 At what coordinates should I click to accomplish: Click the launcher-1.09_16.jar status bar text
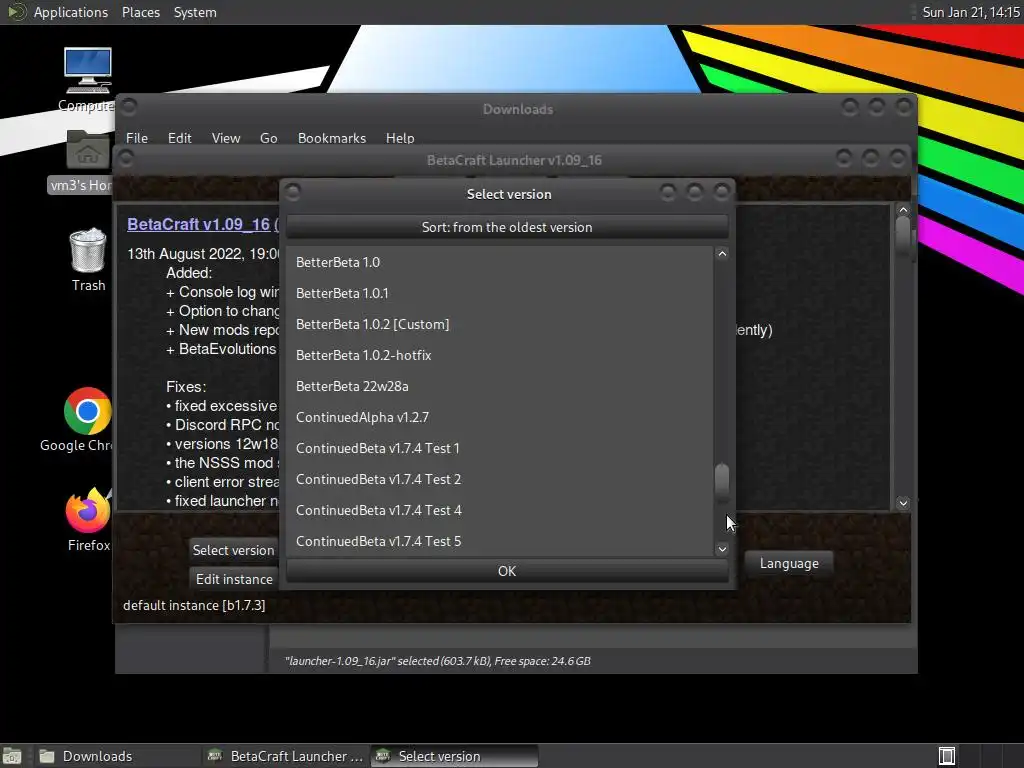438,661
